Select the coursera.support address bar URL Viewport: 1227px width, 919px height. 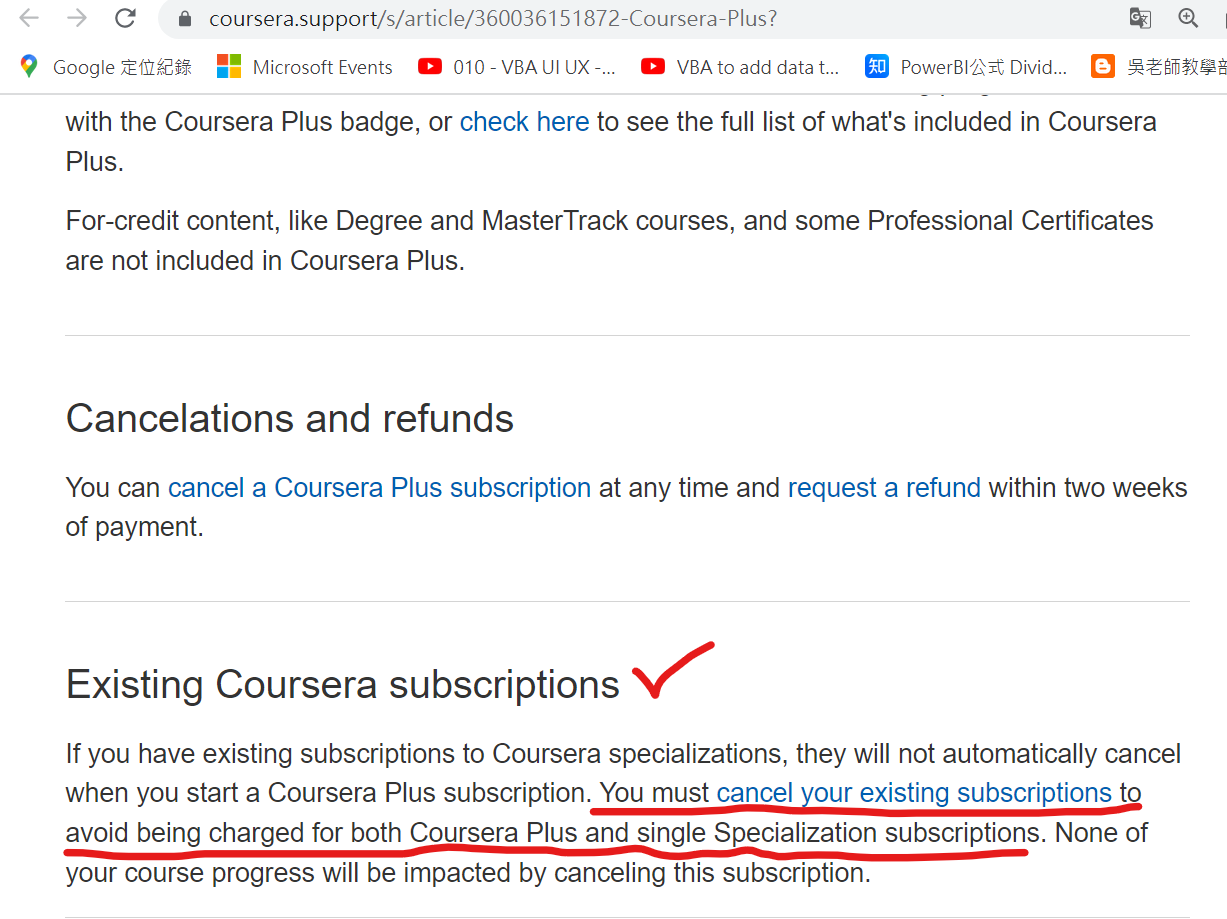[x=493, y=18]
